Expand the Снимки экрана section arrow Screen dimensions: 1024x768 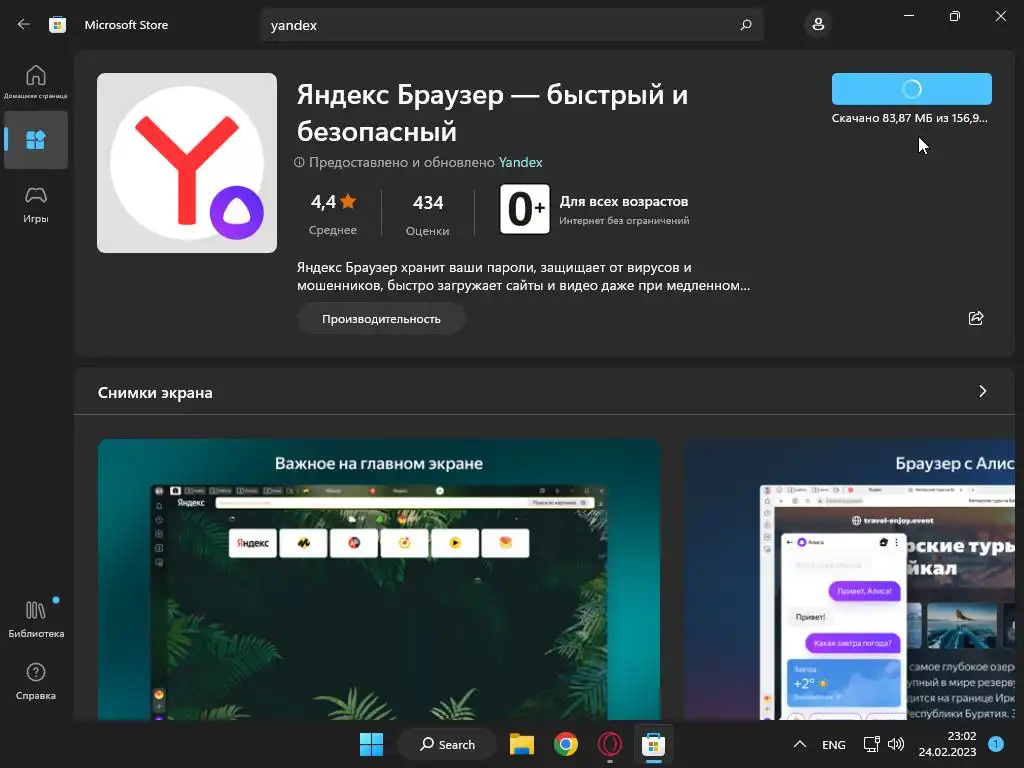point(982,391)
